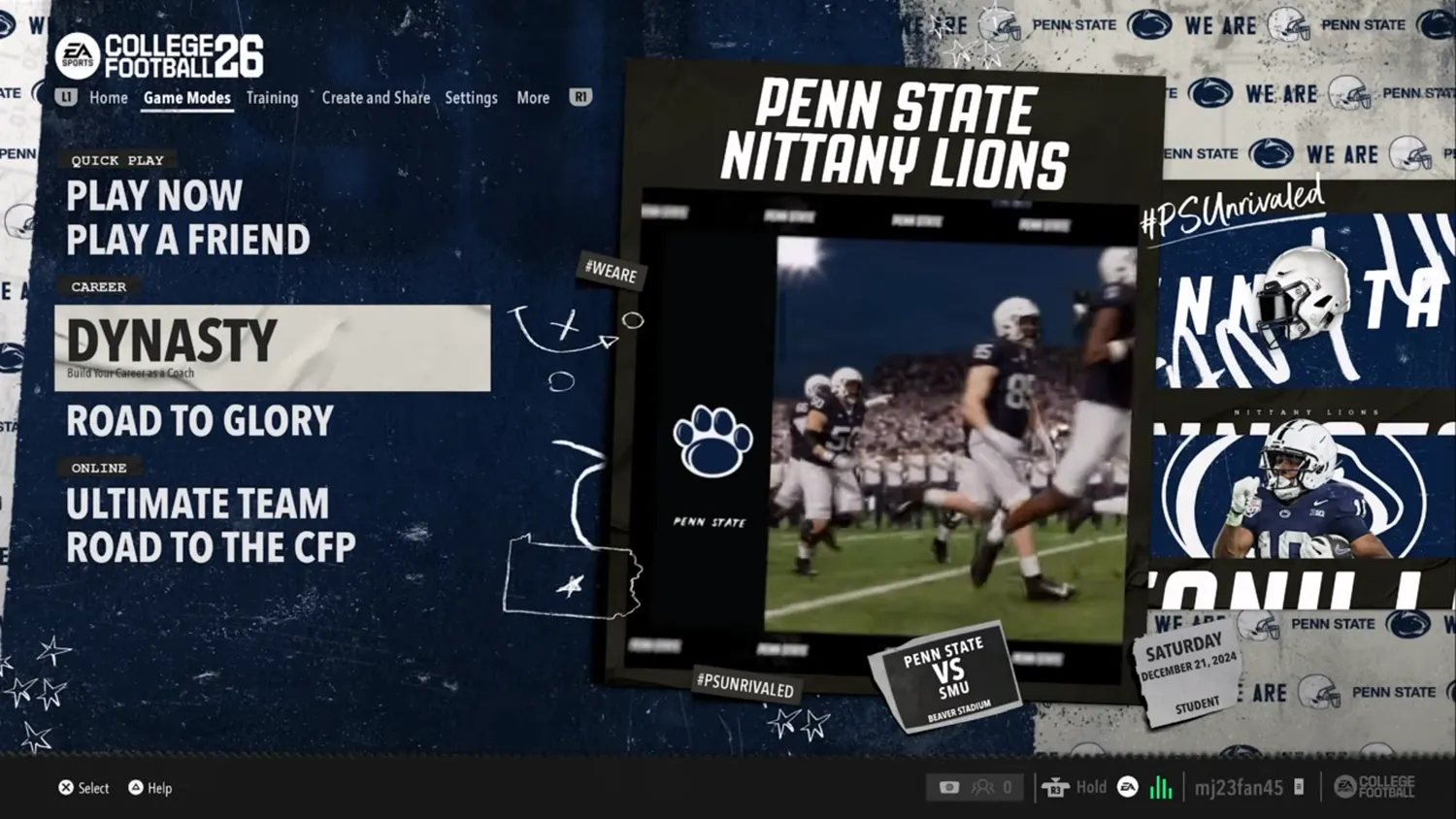Click the battery icon beside mj23fan45
This screenshot has height=819, width=1456.
point(1299,787)
